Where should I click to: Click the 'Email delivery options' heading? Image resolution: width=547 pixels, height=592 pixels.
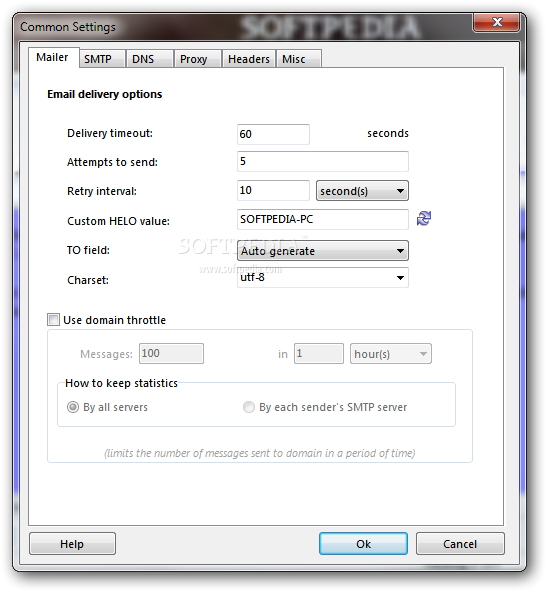click(x=105, y=94)
